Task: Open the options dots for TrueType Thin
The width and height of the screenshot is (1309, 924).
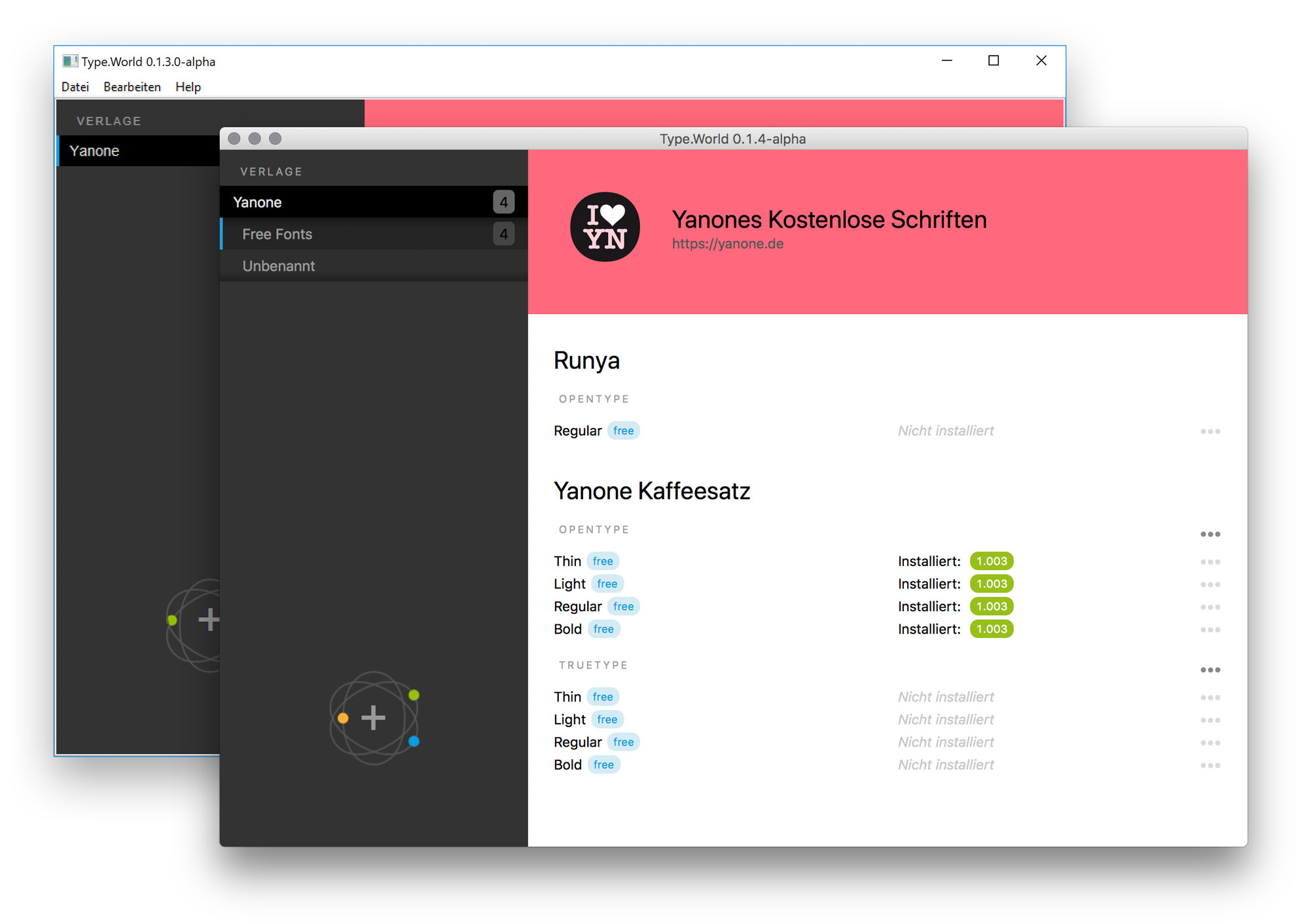Action: tap(1210, 698)
